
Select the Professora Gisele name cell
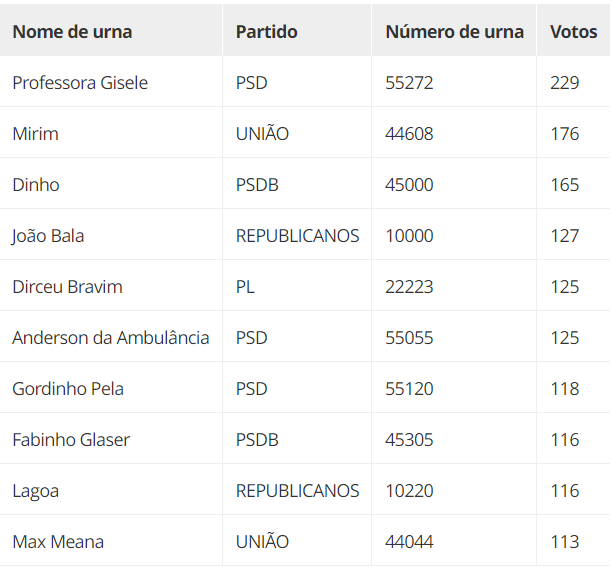[x=80, y=83]
